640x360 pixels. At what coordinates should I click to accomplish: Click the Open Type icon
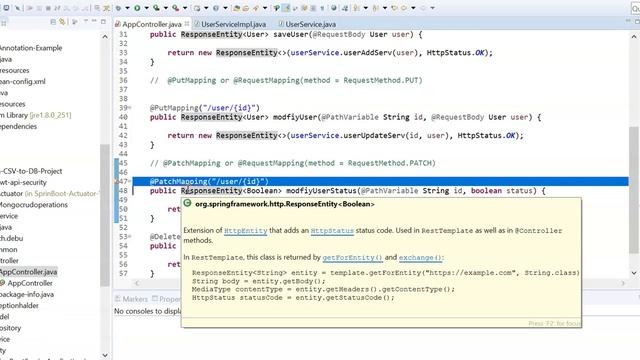click(236, 8)
